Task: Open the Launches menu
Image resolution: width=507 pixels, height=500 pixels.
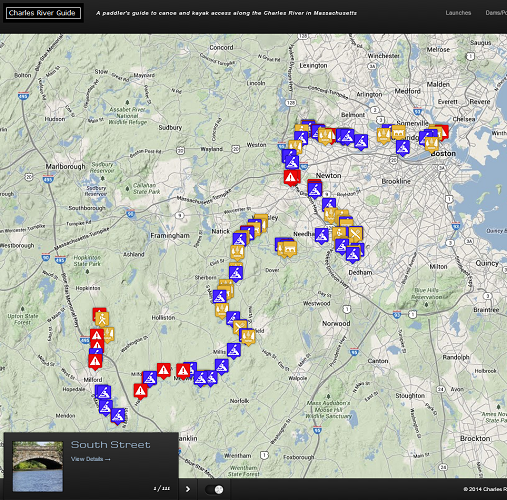Action: click(x=458, y=13)
